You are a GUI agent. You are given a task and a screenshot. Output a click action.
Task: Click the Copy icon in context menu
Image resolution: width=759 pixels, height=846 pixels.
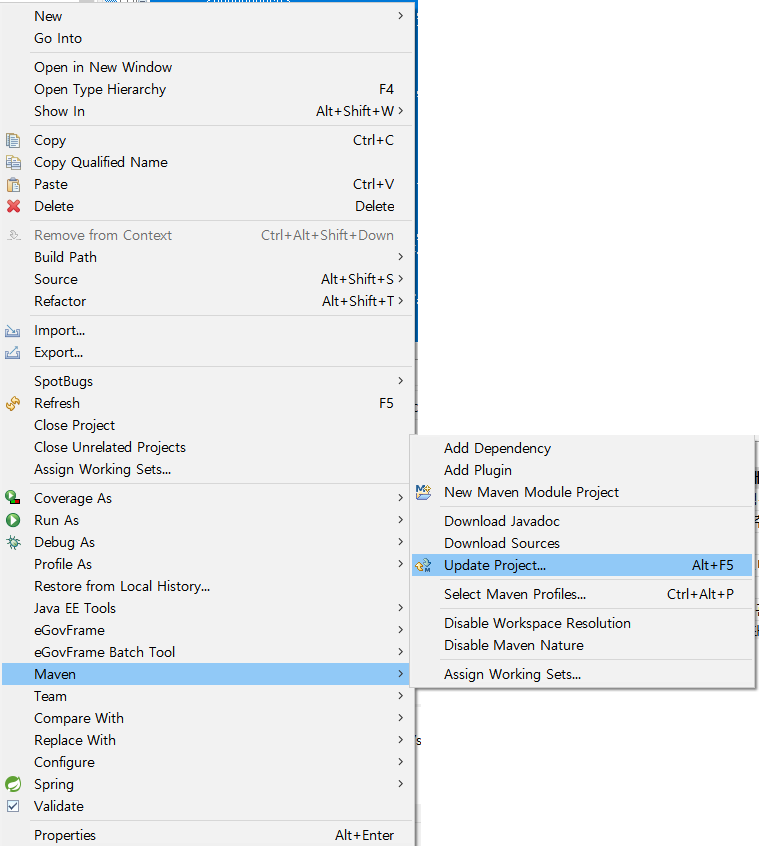tap(13, 140)
